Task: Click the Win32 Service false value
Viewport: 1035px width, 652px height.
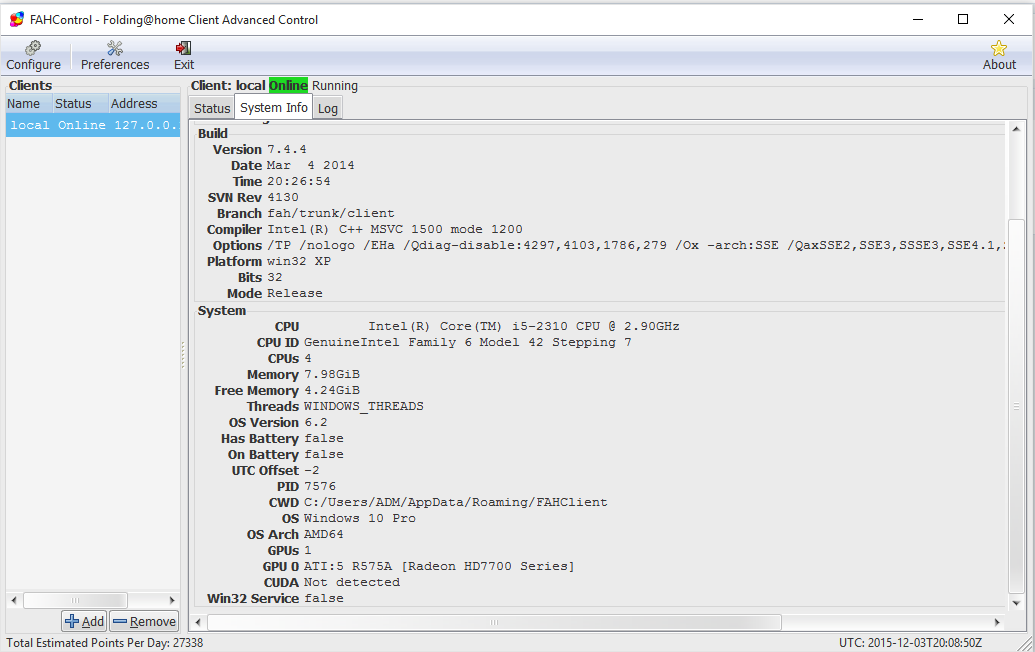Action: click(323, 598)
